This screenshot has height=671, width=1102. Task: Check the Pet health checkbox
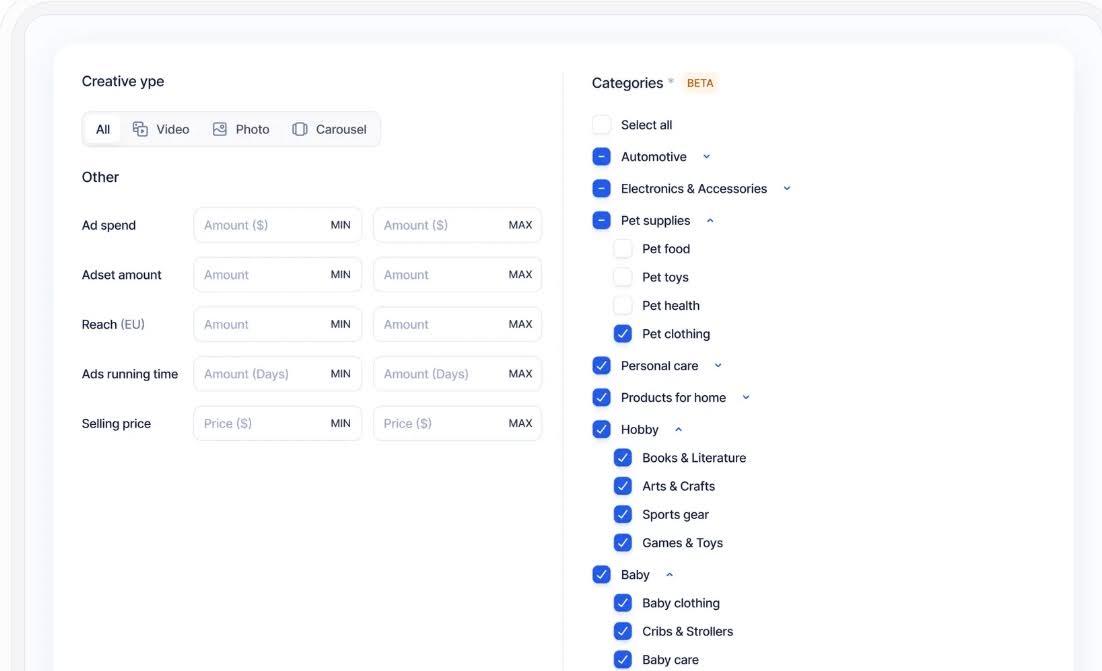pos(622,305)
